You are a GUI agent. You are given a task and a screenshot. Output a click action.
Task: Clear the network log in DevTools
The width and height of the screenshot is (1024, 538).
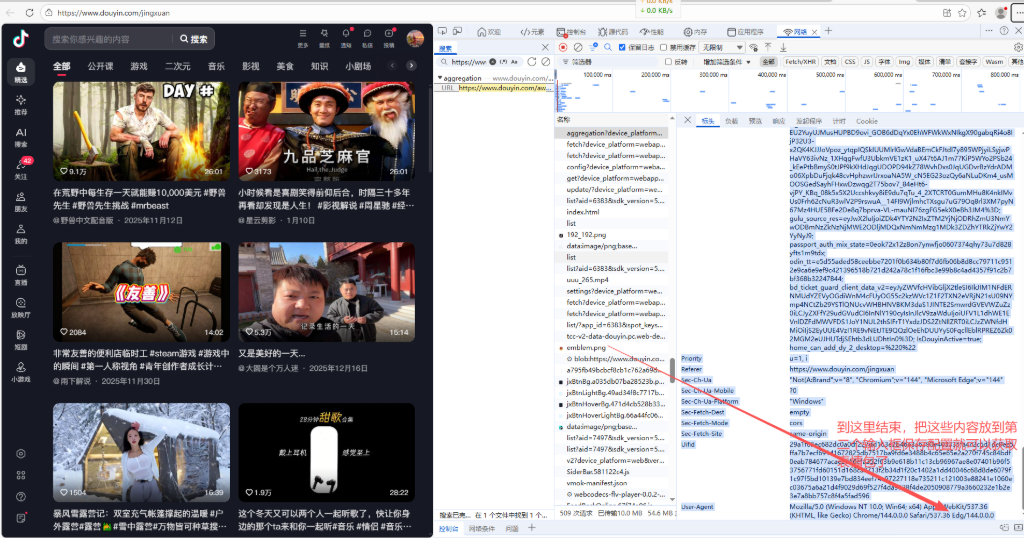point(578,47)
